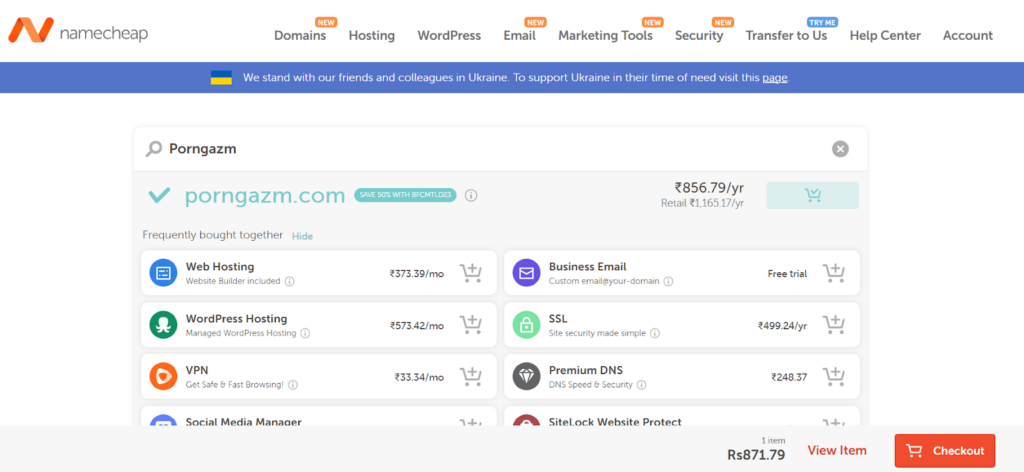Click the Web Hosting info icon
The width and height of the screenshot is (1024, 472).
(290, 281)
